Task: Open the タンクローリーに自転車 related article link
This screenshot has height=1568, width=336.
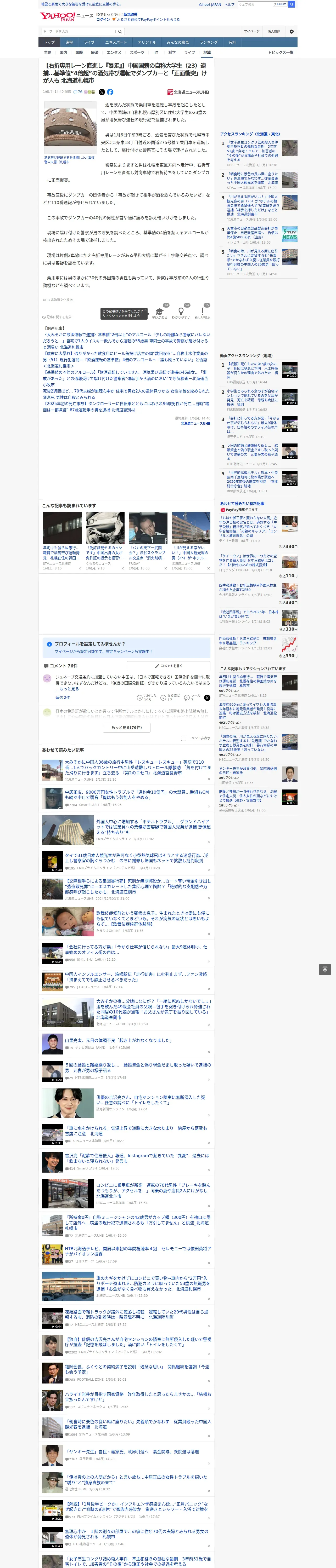Action: [126, 407]
